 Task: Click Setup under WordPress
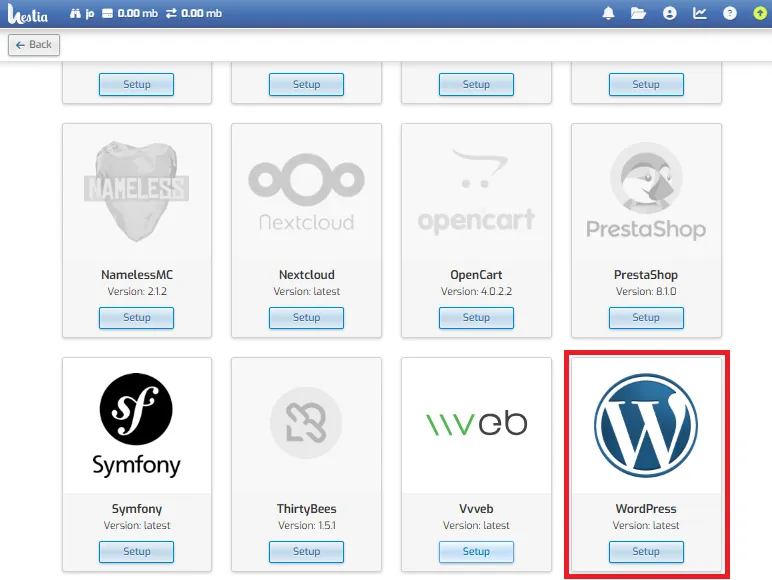[646, 551]
